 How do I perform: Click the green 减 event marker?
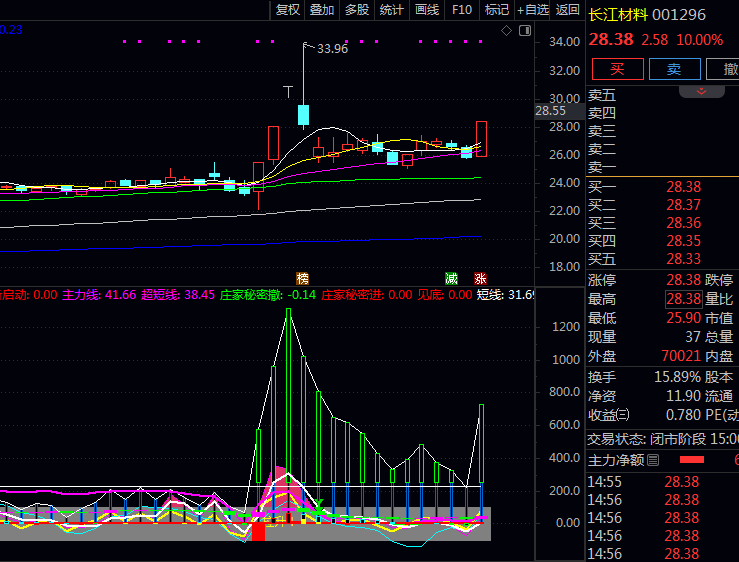(452, 278)
